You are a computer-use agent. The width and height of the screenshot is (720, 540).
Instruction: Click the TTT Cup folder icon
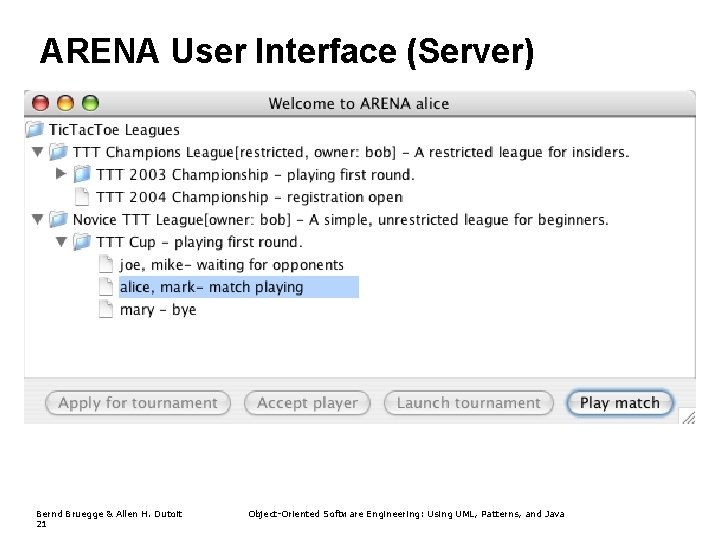(82, 242)
